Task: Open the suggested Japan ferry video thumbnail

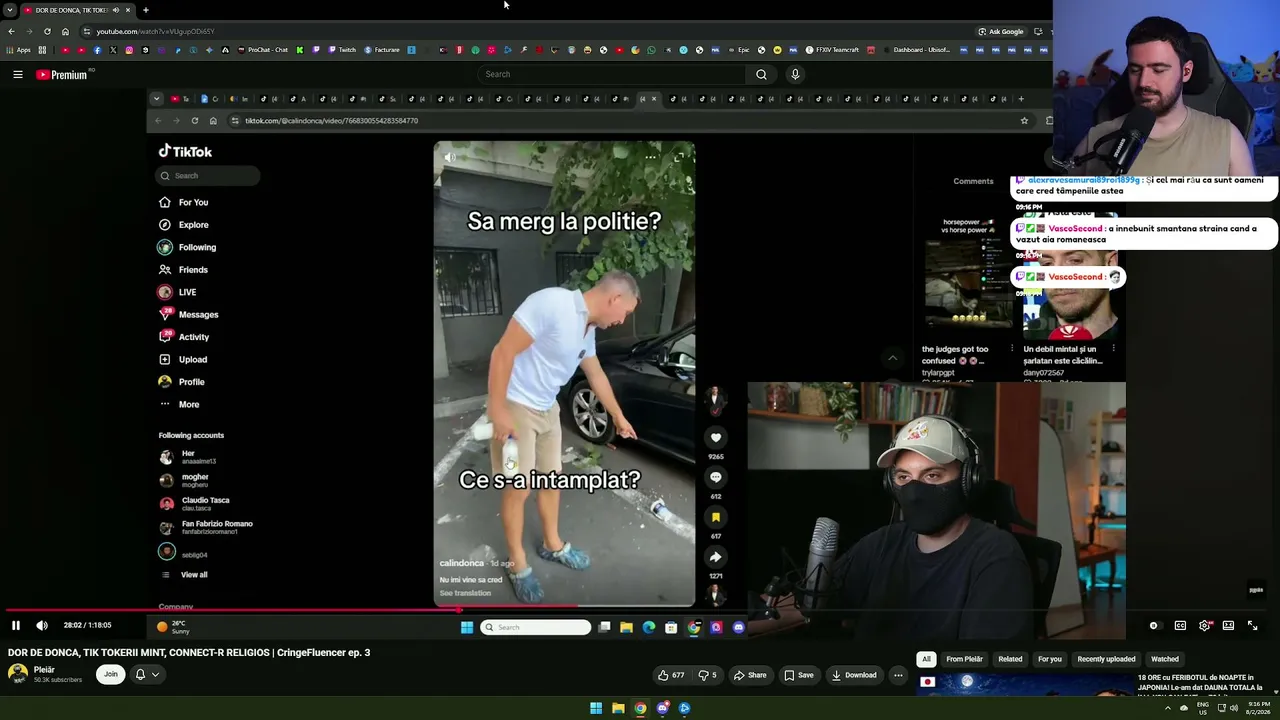Action: 1023,685
